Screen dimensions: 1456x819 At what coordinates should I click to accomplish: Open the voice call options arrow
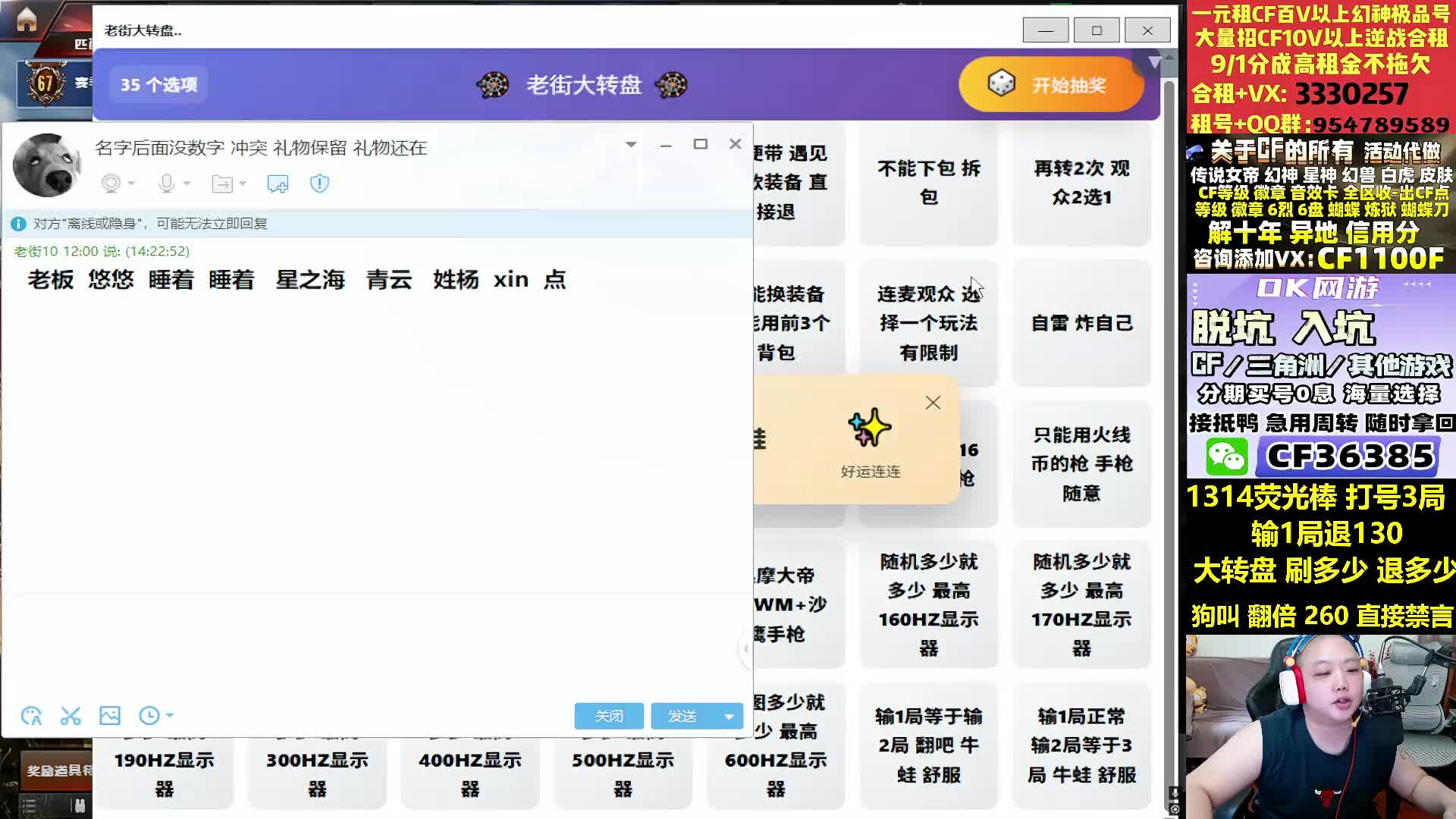pos(187,184)
